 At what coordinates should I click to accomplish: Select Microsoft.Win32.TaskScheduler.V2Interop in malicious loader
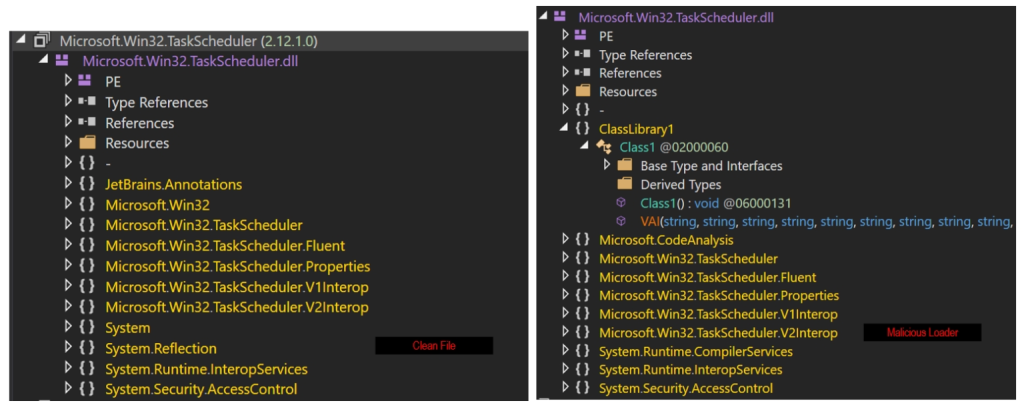(x=718, y=332)
